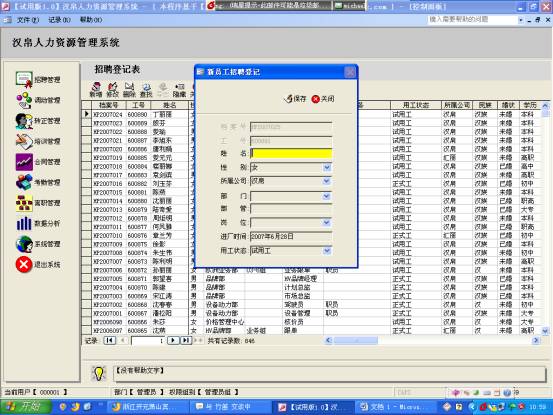Click the 计划总监 cell
The image size is (553, 415).
click(303, 287)
